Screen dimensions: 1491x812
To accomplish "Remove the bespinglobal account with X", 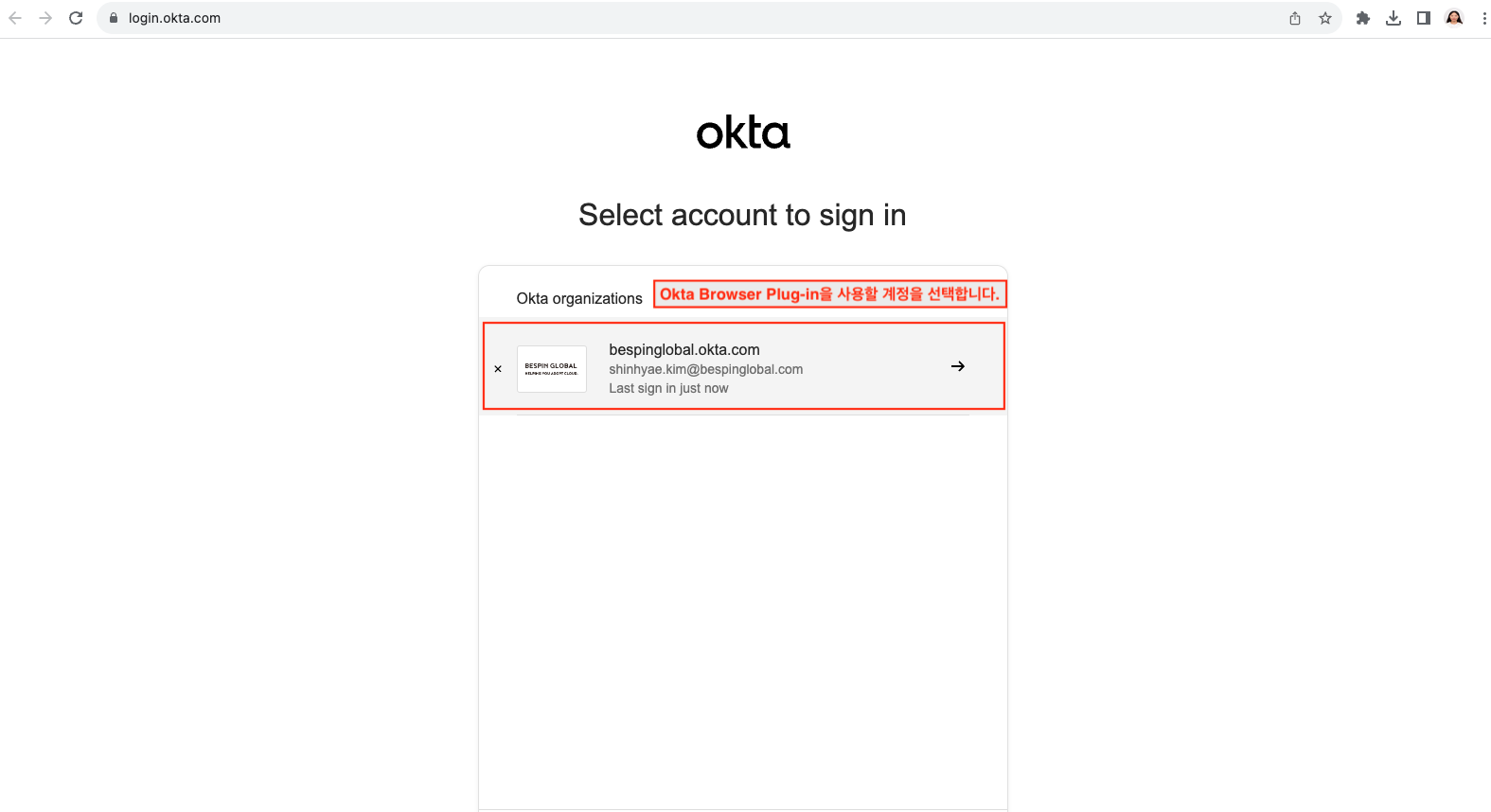I will [x=498, y=369].
